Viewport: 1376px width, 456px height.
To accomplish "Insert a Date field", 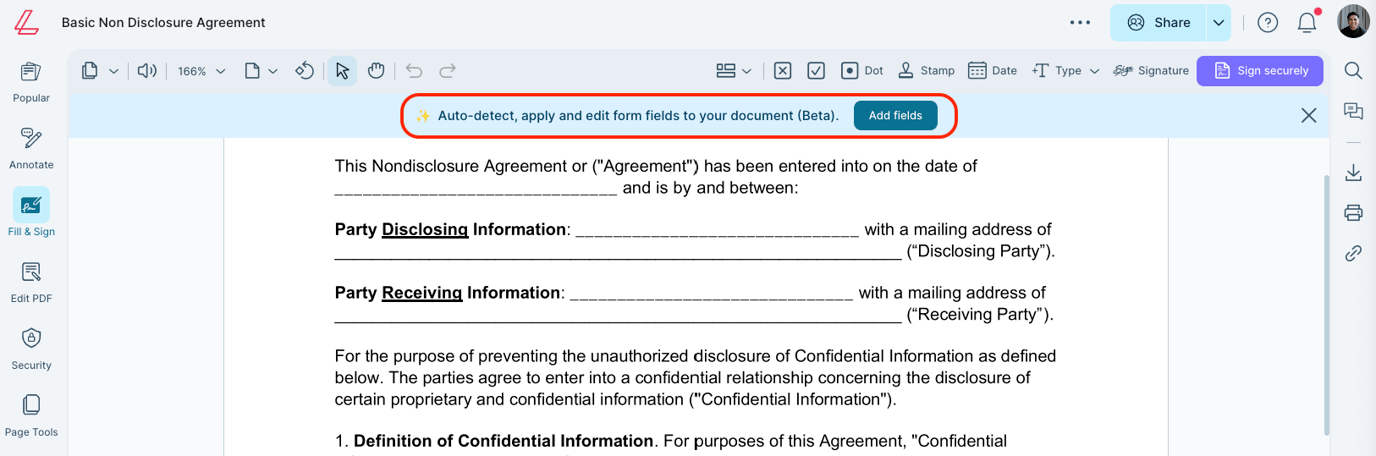I will (x=992, y=71).
